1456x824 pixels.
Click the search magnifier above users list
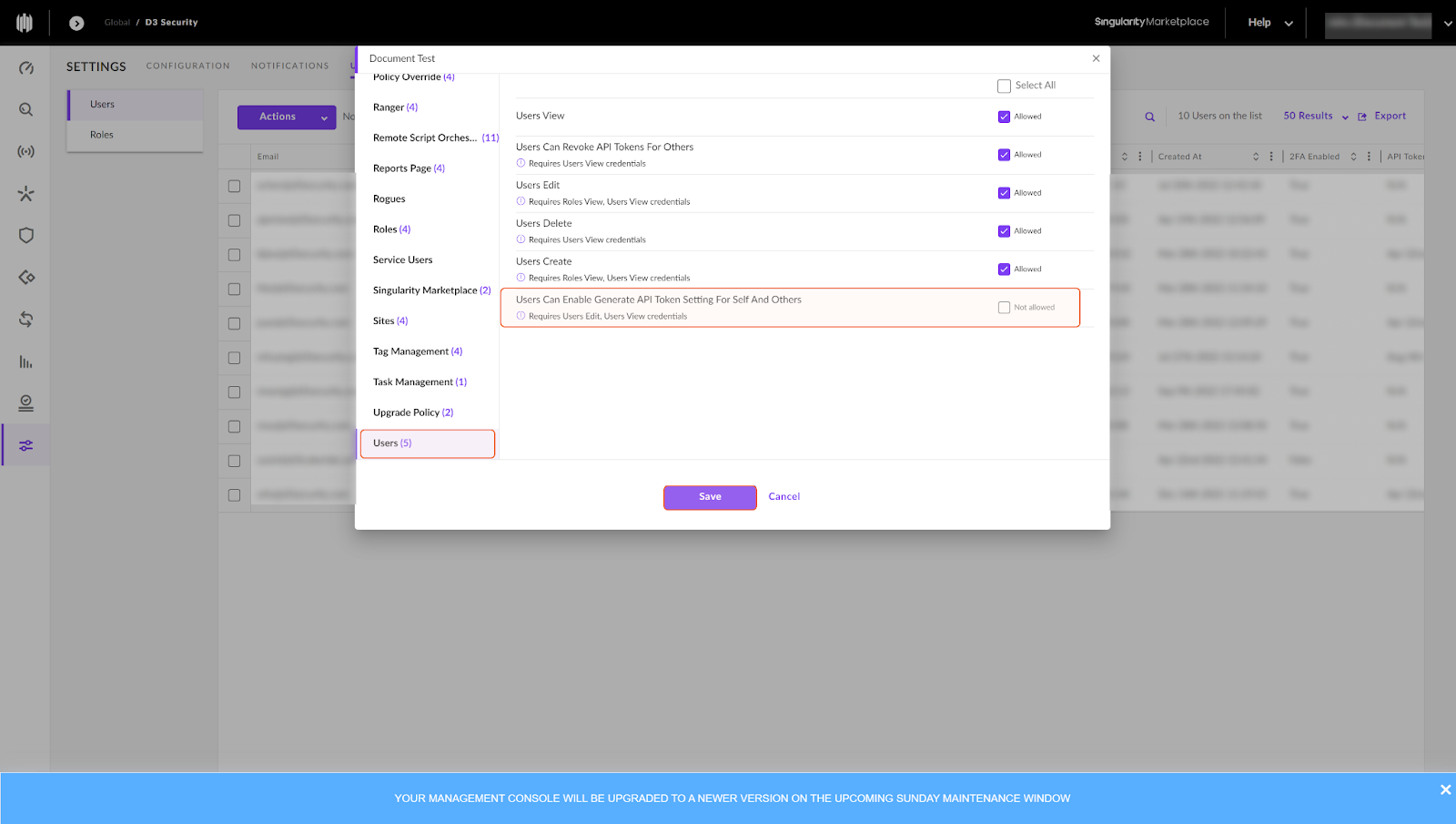1149,117
